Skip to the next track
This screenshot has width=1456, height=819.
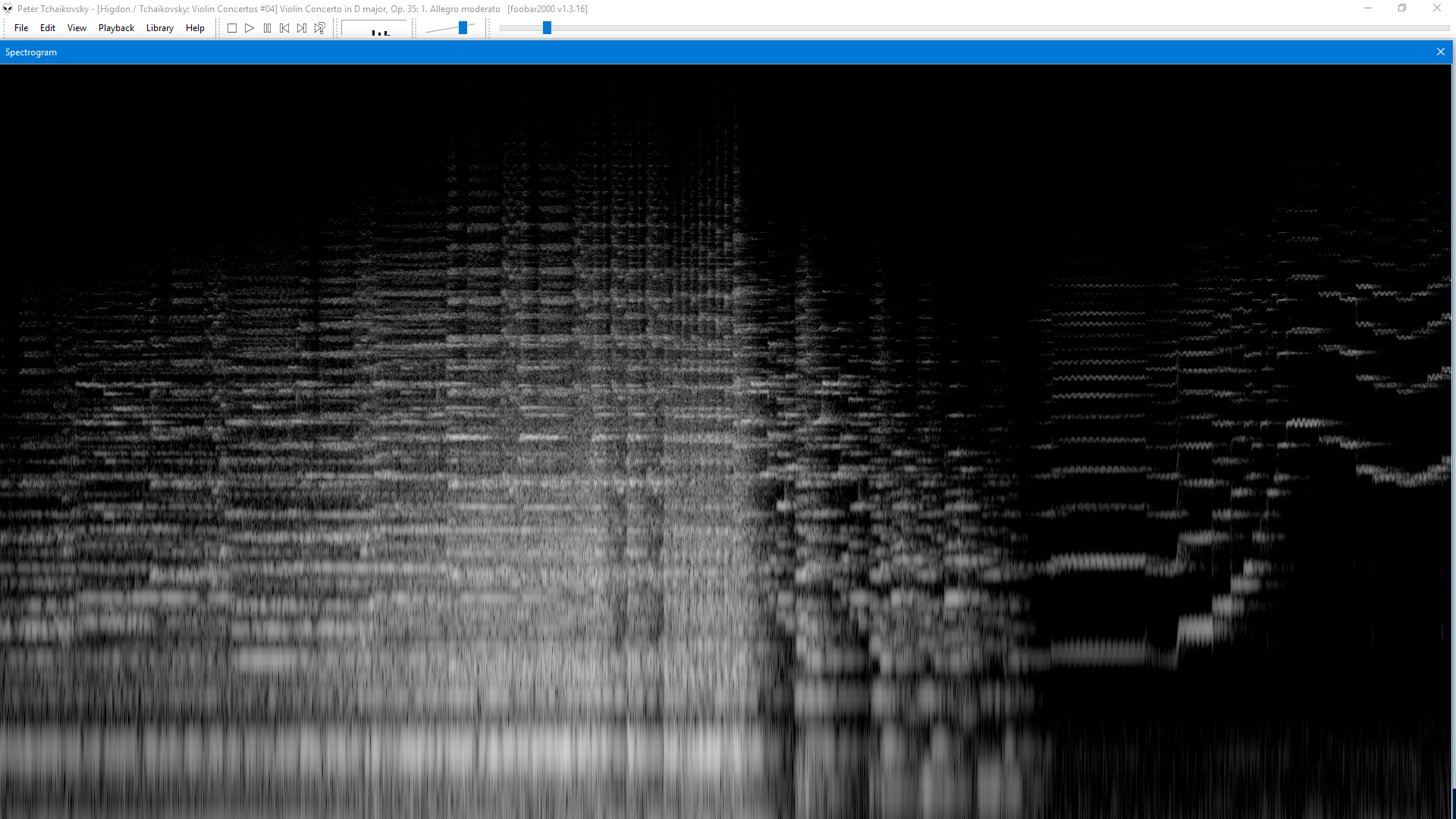click(x=302, y=28)
